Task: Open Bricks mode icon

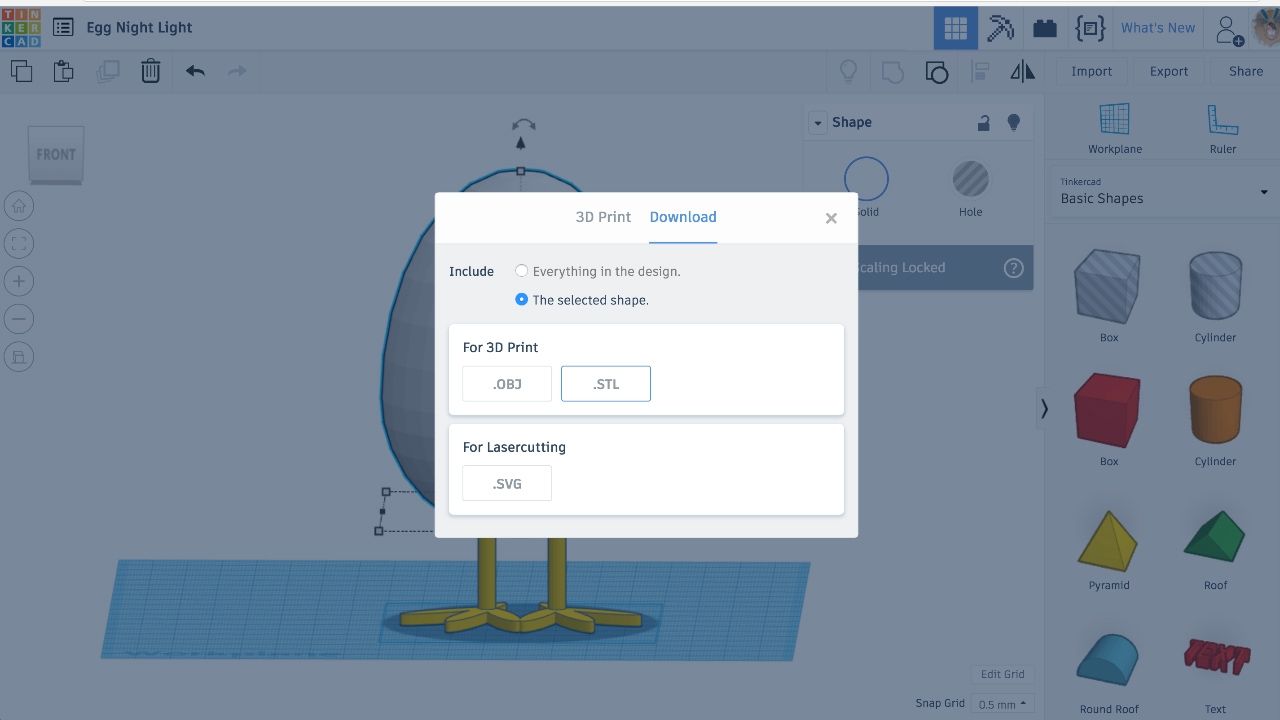Action: click(x=1045, y=28)
